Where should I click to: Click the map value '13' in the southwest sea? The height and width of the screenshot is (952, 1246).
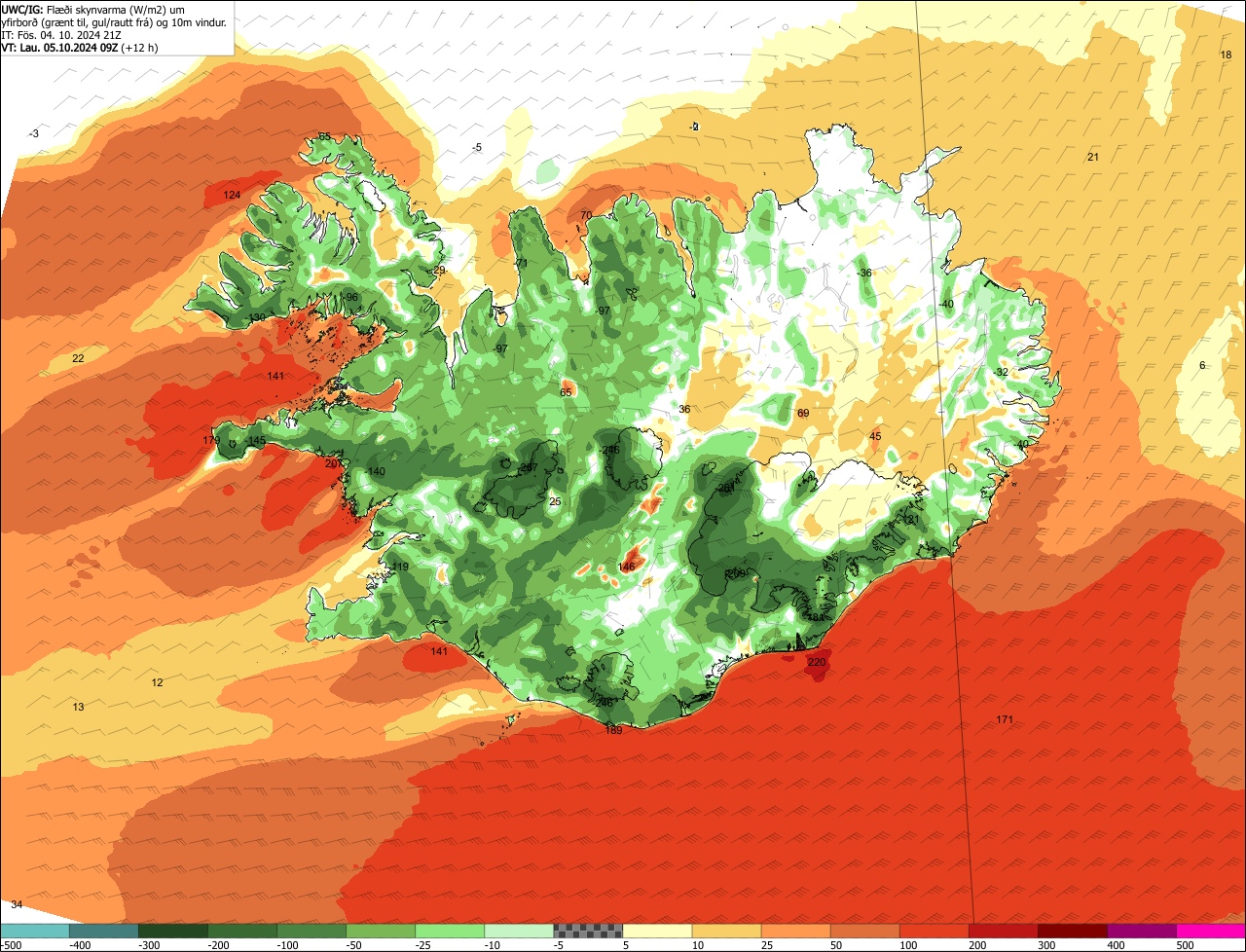tap(79, 707)
